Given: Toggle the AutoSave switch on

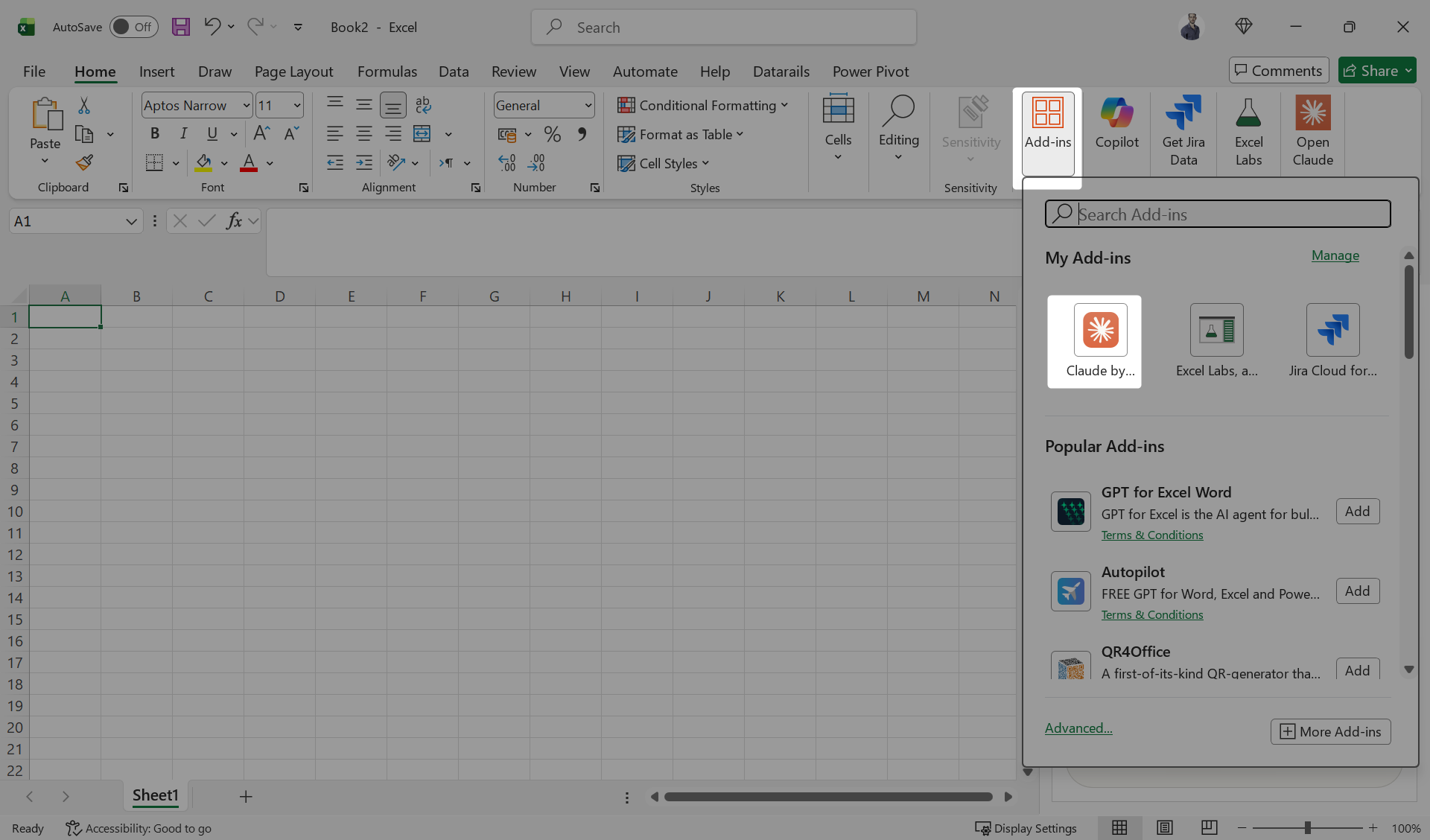Looking at the screenshot, I should point(134,27).
